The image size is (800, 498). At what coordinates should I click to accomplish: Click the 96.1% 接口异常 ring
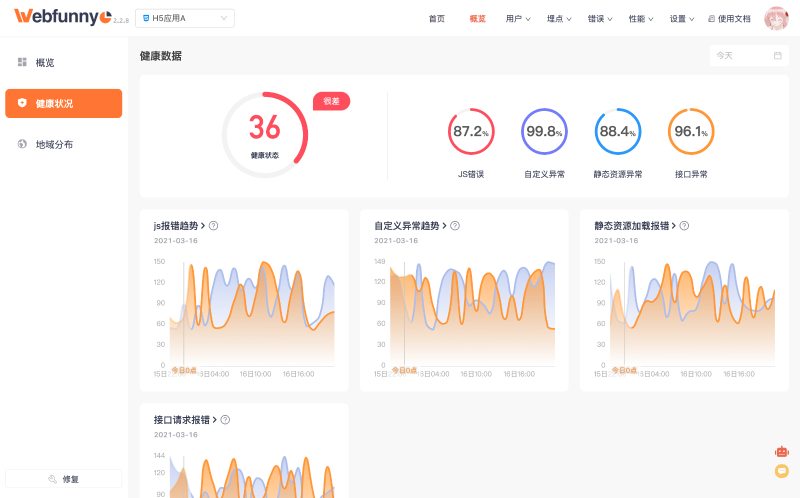(691, 131)
